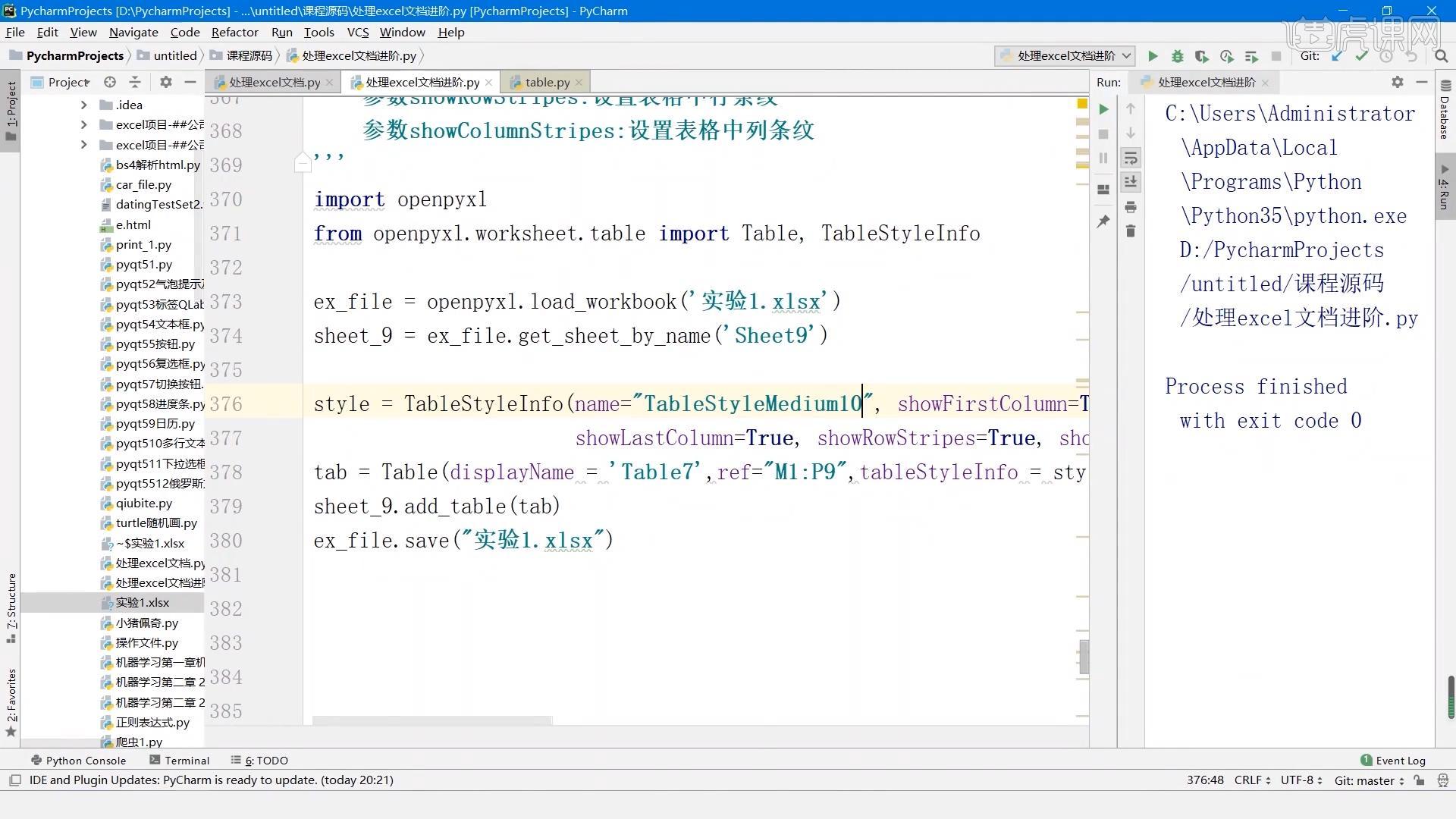Print console output via printer icon
Viewport: 1456px width, 819px height.
tap(1131, 207)
